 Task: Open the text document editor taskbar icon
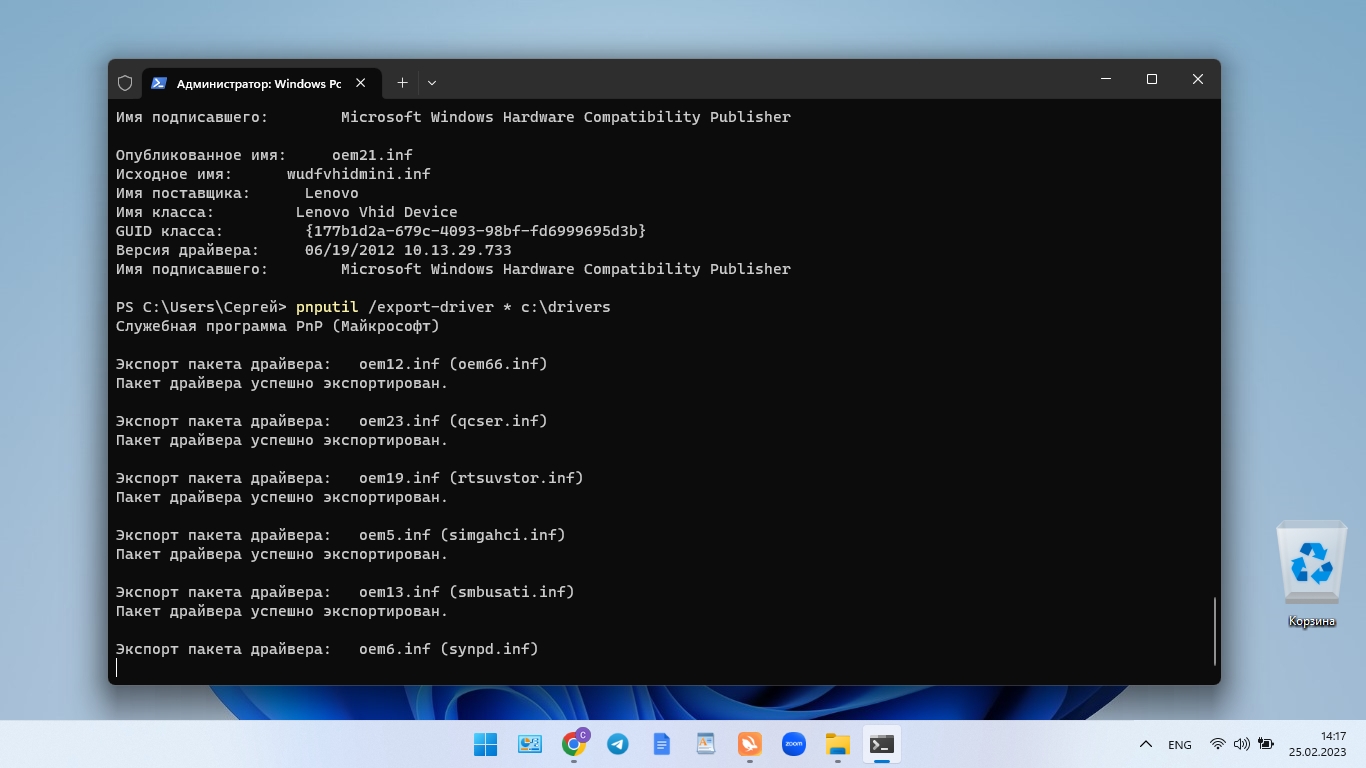(x=706, y=744)
